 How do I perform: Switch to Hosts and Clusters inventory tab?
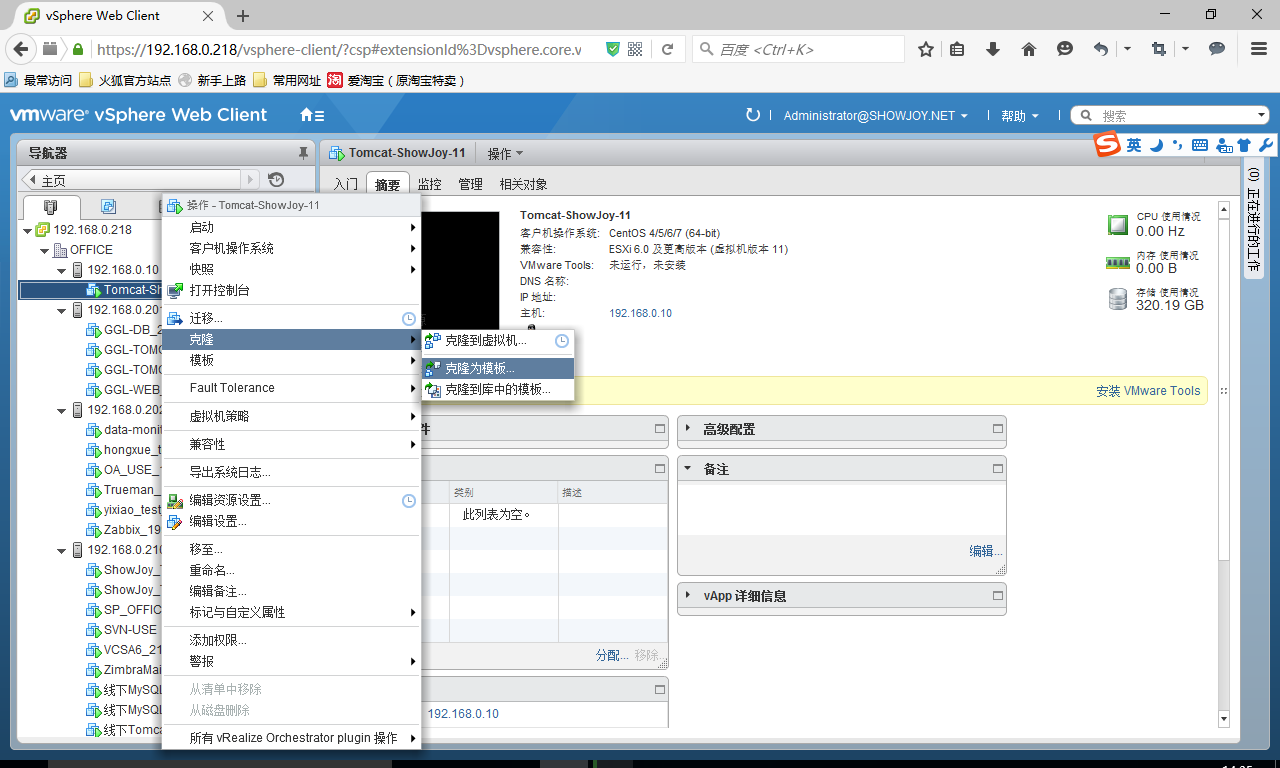click(50, 206)
